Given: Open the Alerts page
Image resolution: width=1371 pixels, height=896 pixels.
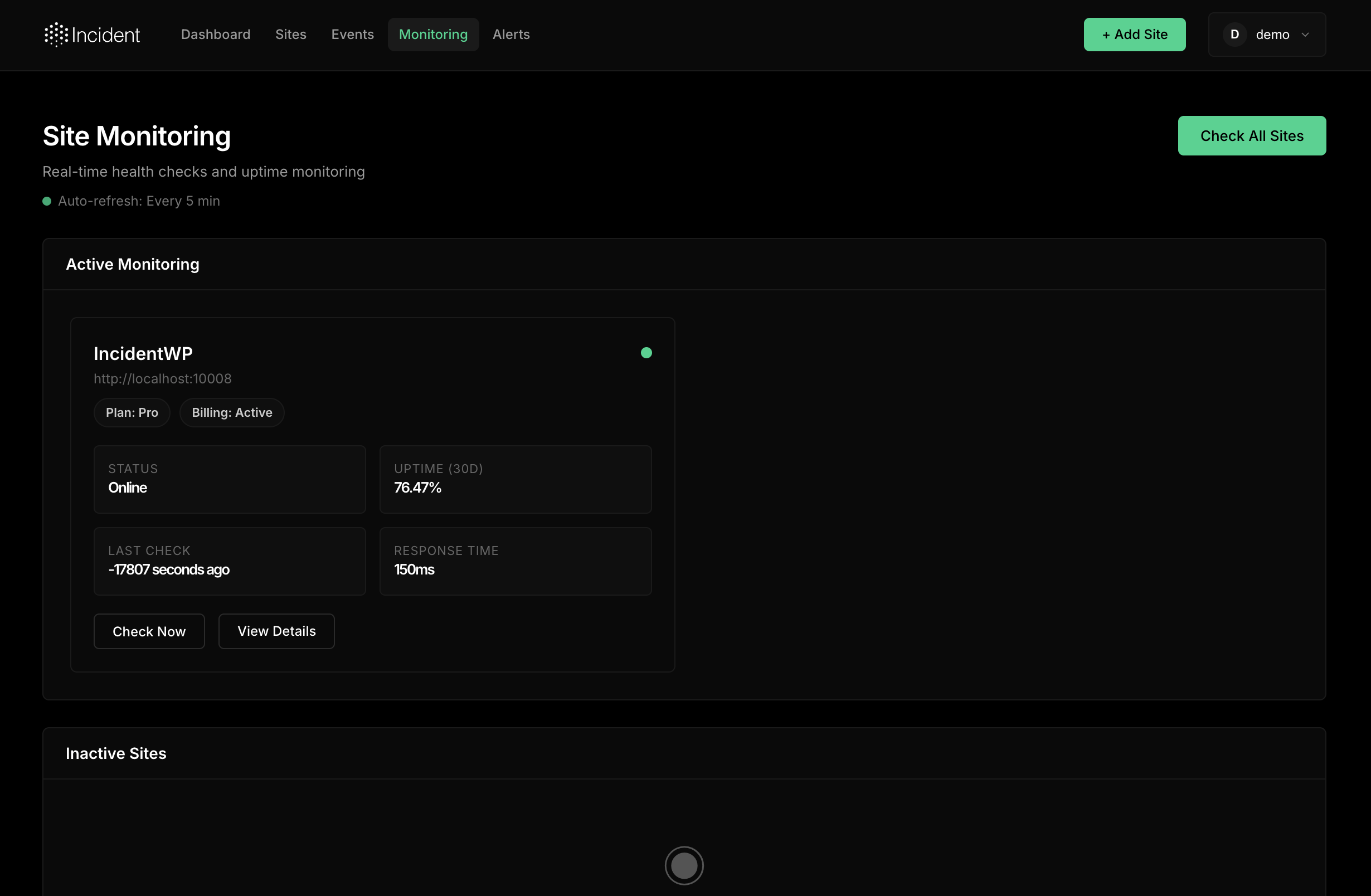Looking at the screenshot, I should pyautogui.click(x=511, y=34).
